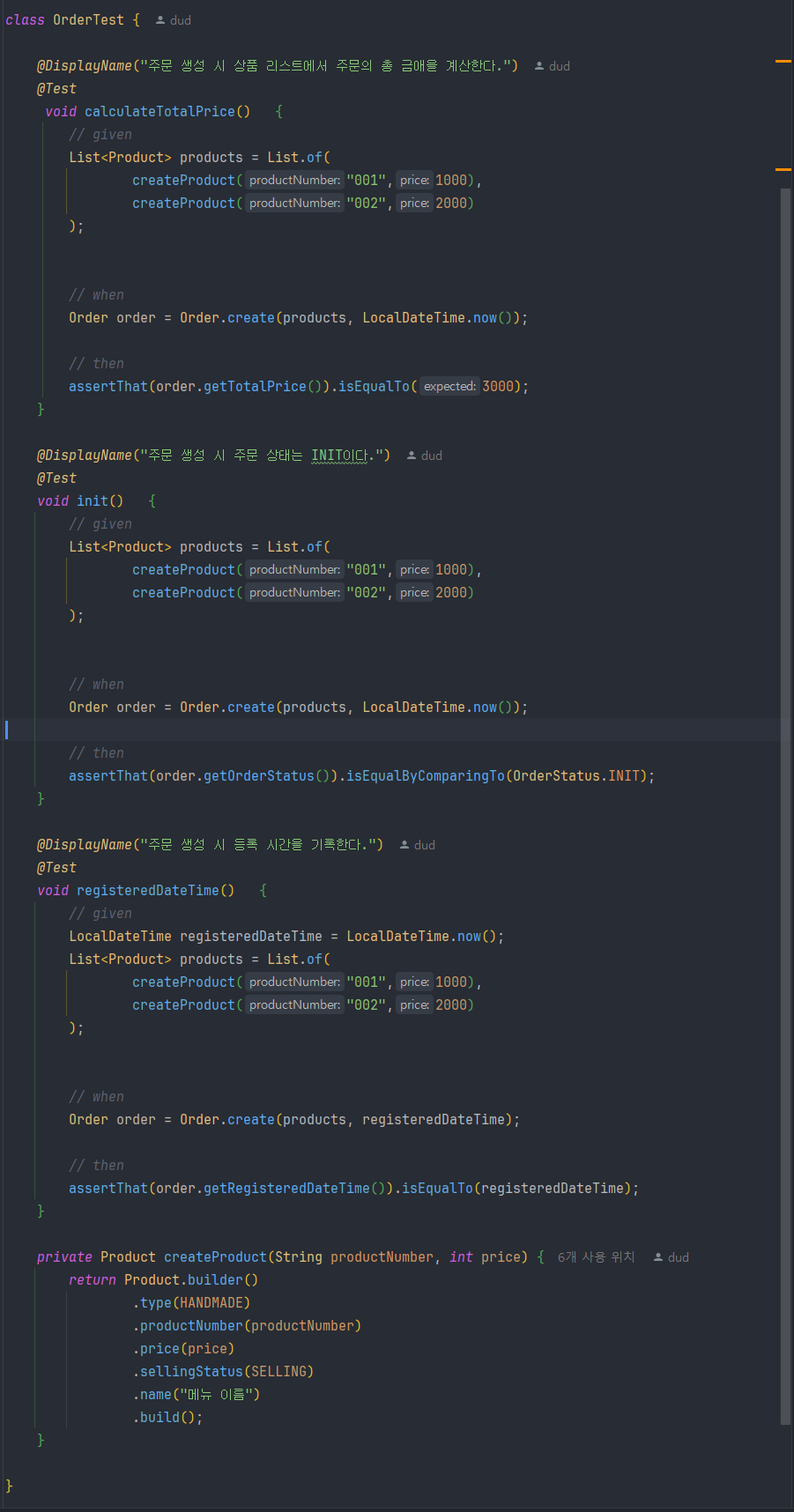794x1512 pixels.
Task: Click the getTotalPrice() call
Action: tap(263, 387)
